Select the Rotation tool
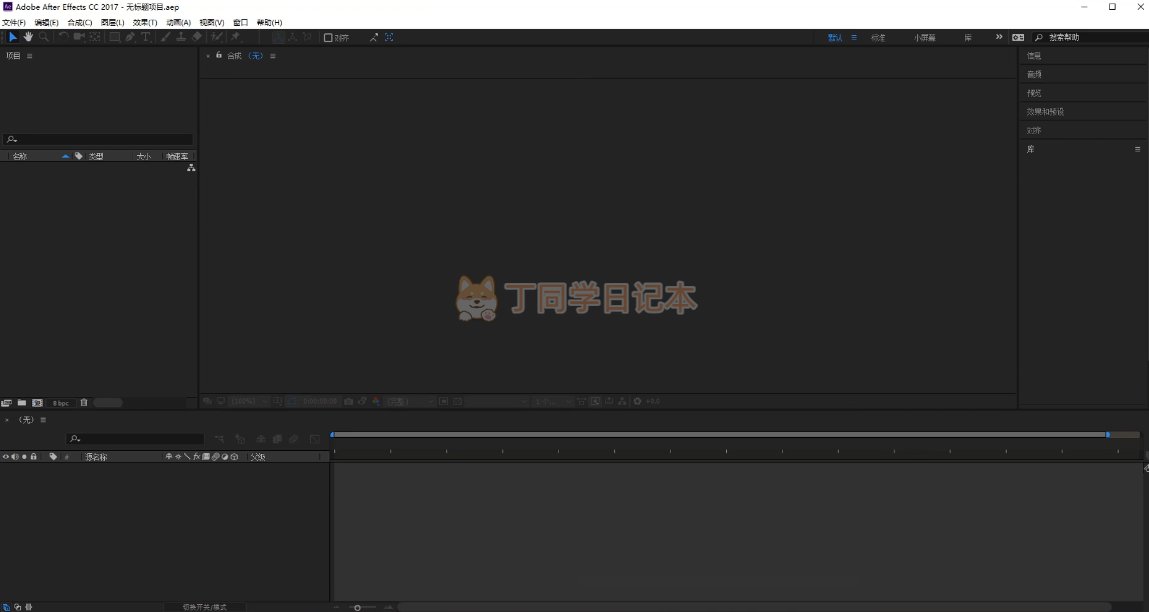 coord(64,37)
